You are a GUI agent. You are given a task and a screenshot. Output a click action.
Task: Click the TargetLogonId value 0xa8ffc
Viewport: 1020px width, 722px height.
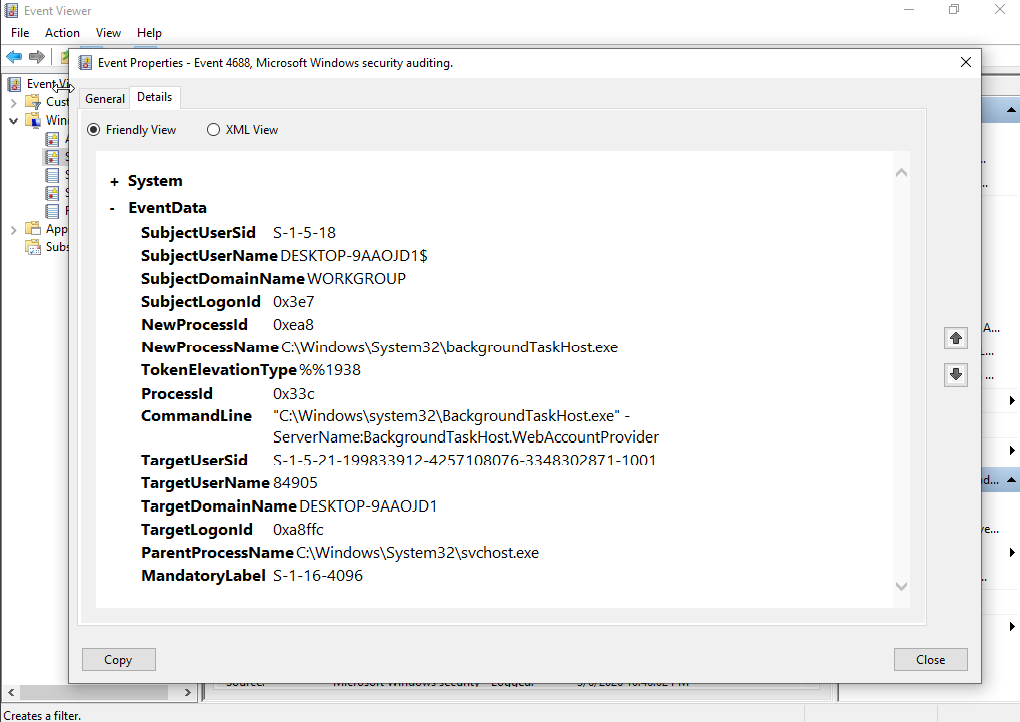point(299,530)
